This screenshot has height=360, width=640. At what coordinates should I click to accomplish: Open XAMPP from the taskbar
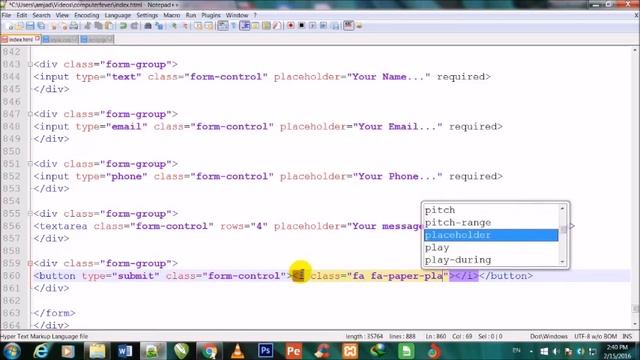[x=350, y=351]
